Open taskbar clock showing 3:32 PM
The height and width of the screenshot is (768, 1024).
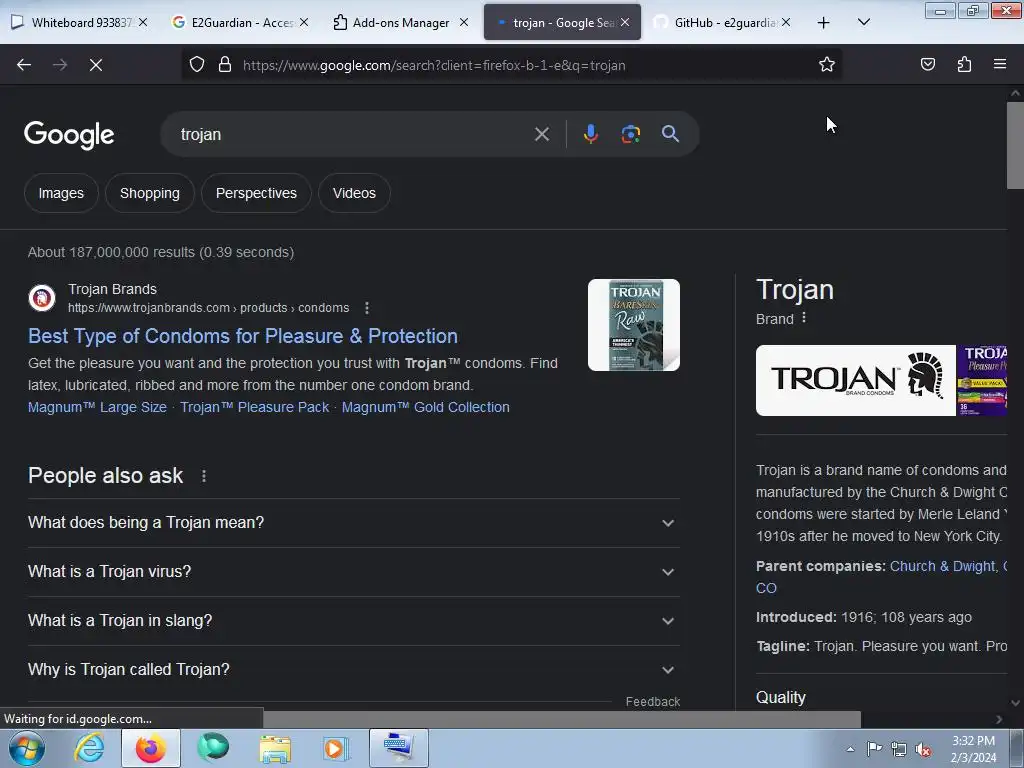(x=973, y=749)
